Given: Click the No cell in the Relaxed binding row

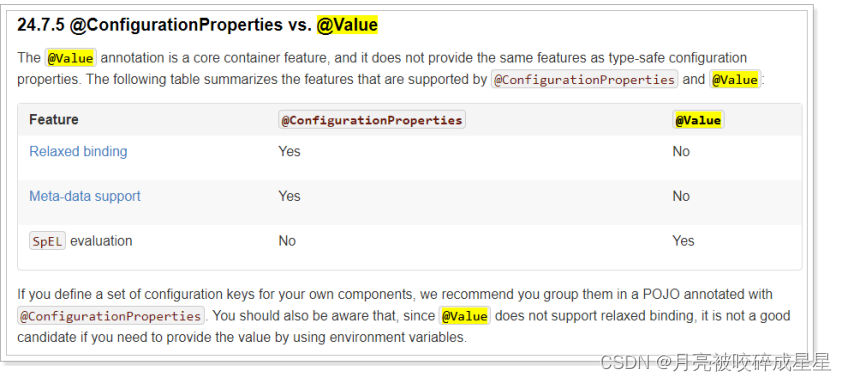Looking at the screenshot, I should click(681, 151).
